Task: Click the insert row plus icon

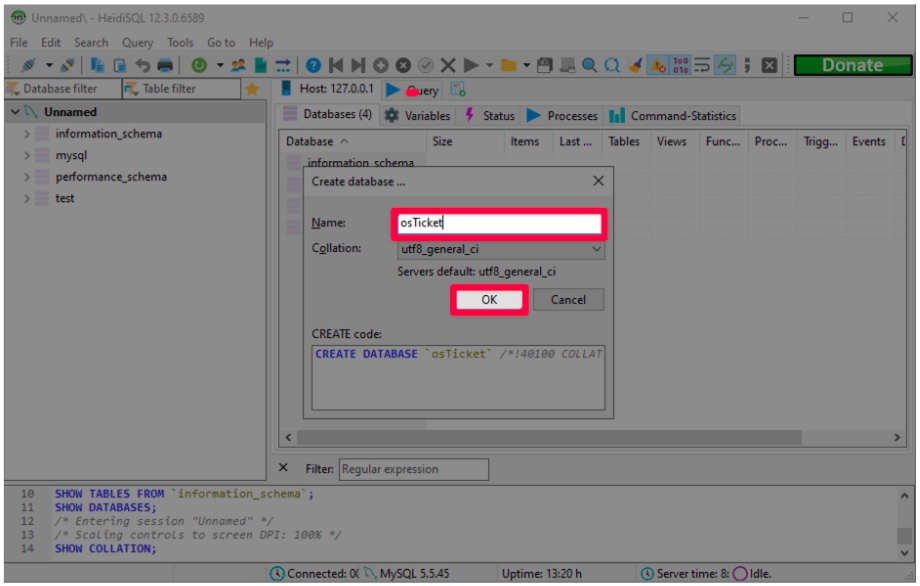Action: (381, 65)
